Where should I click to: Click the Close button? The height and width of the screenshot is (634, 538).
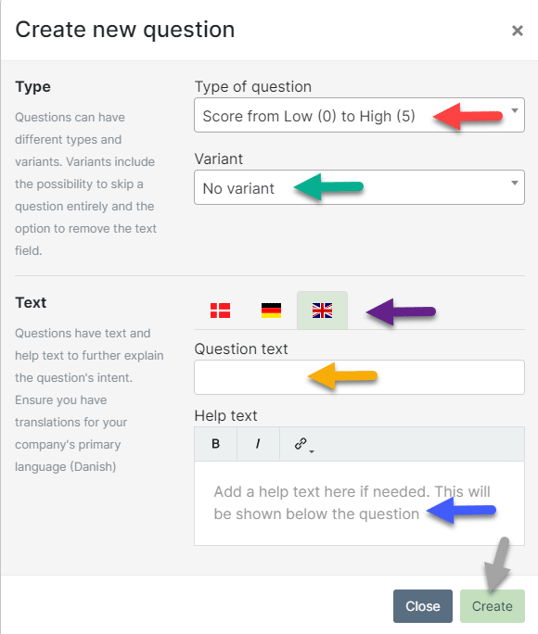[423, 606]
